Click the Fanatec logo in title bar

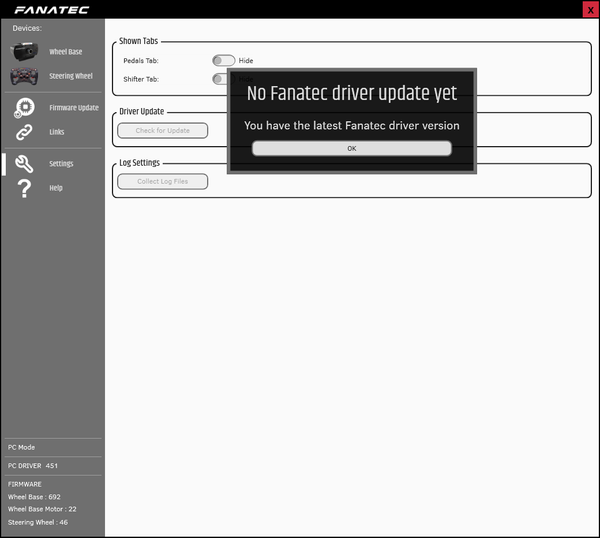(52, 10)
